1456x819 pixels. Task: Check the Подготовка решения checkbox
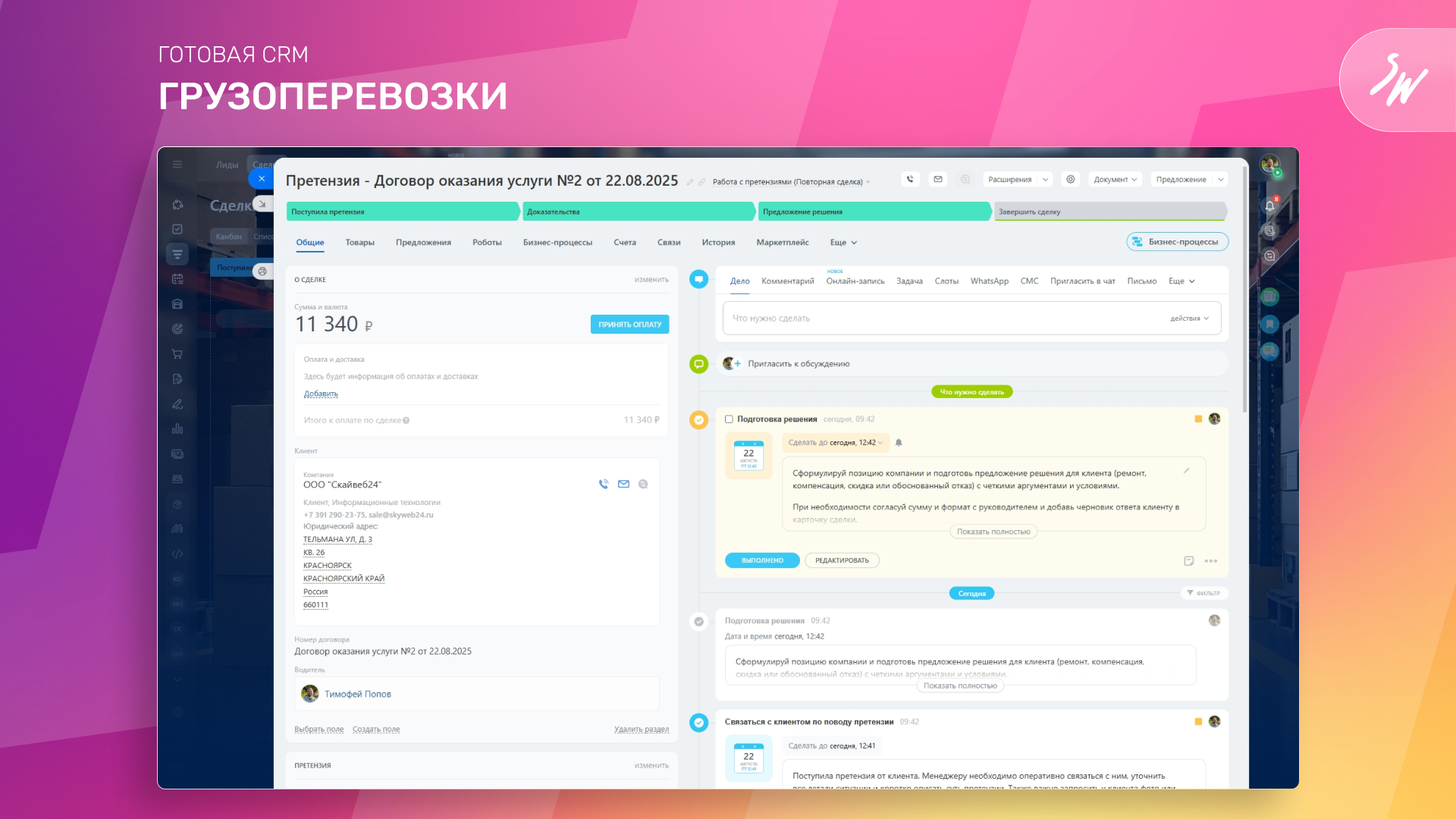pos(729,419)
